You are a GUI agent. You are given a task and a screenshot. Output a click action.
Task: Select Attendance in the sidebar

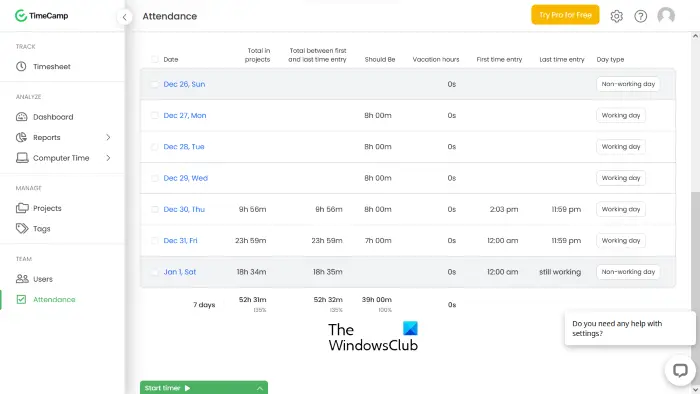tap(54, 299)
